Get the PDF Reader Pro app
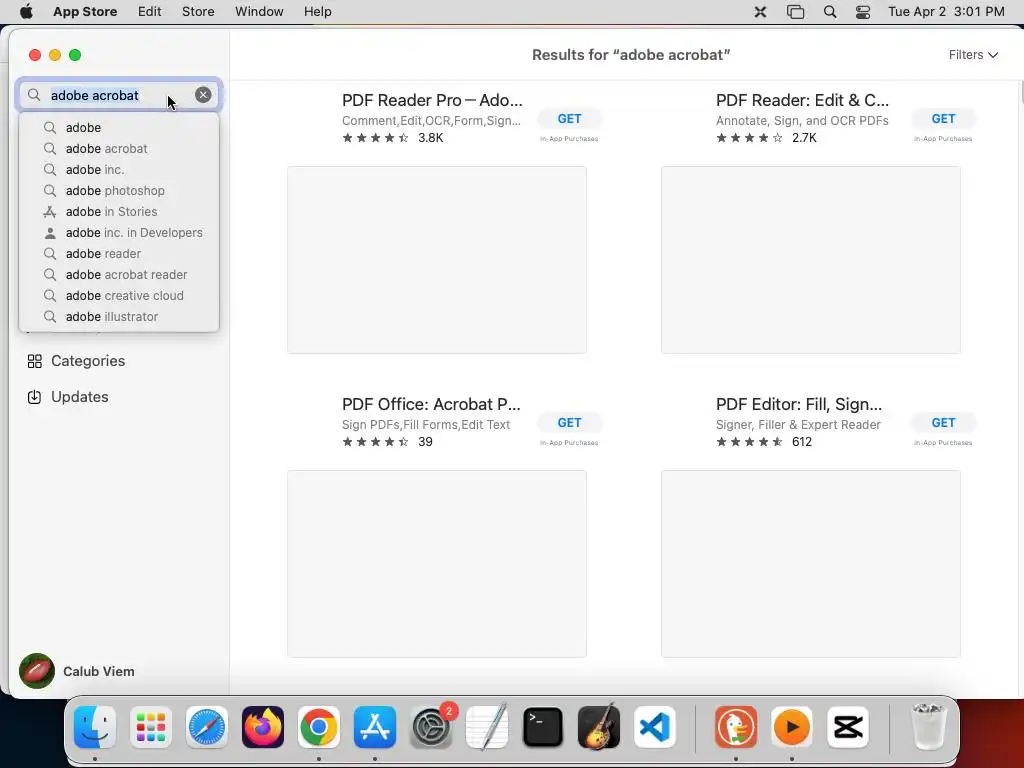The height and width of the screenshot is (768, 1024). point(569,119)
